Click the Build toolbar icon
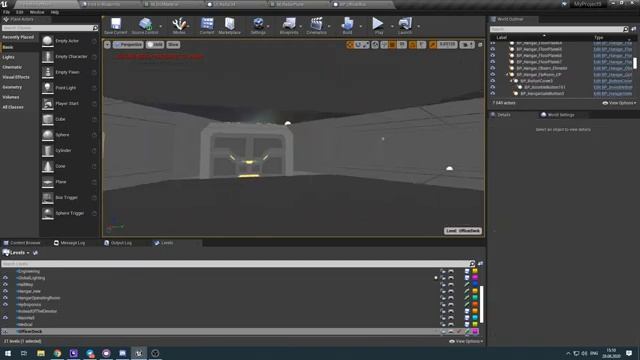 (x=347, y=24)
